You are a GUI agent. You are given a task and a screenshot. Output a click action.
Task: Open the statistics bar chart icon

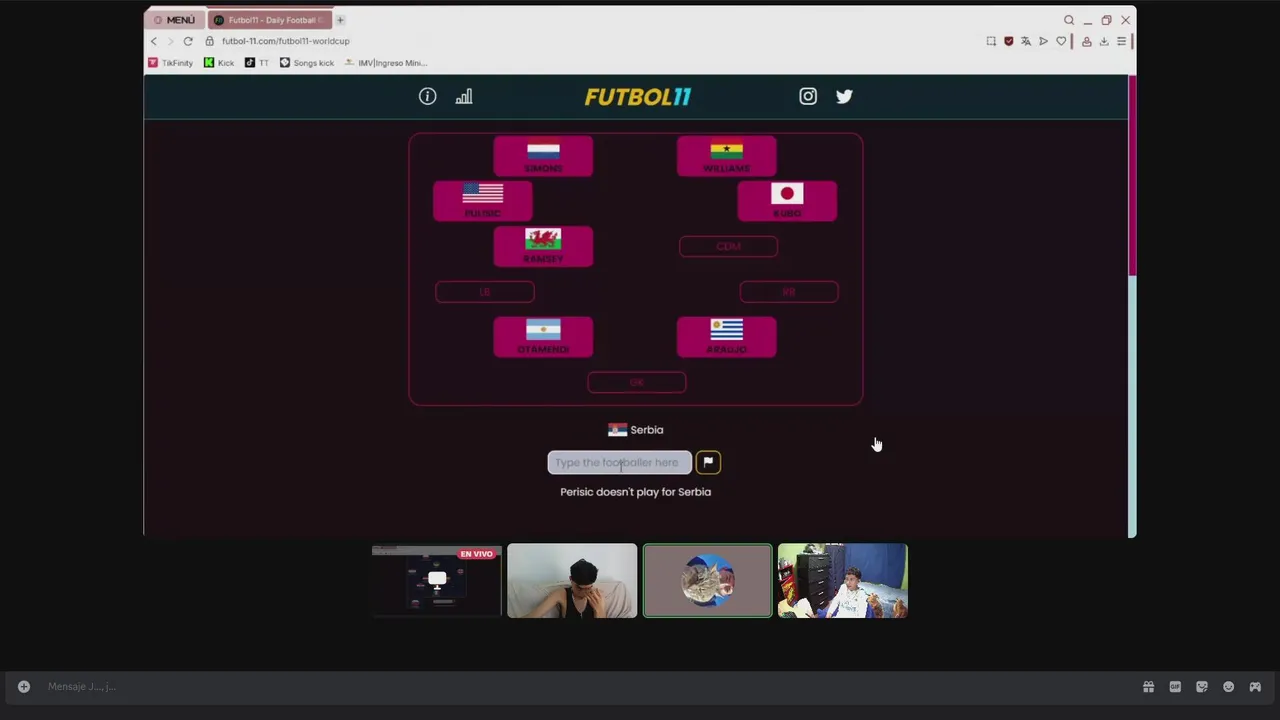coord(464,96)
